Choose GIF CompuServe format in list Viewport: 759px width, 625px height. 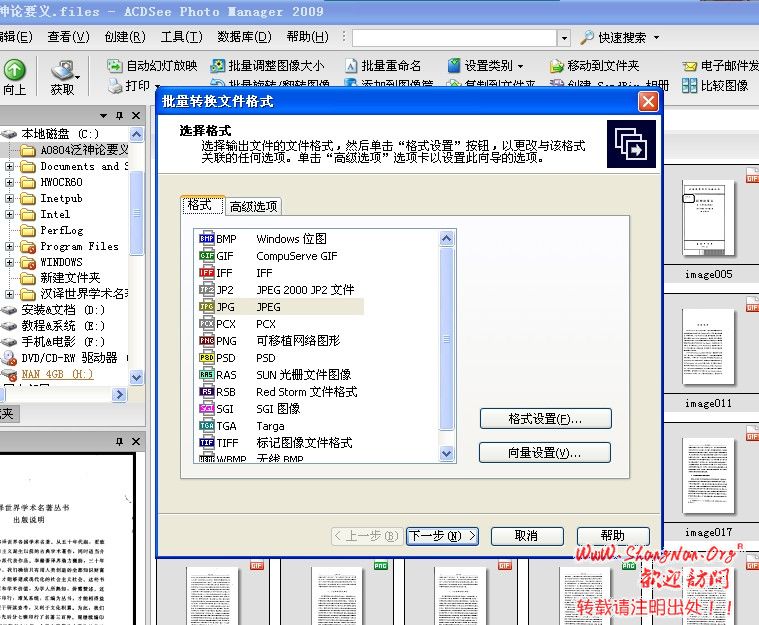coord(280,256)
